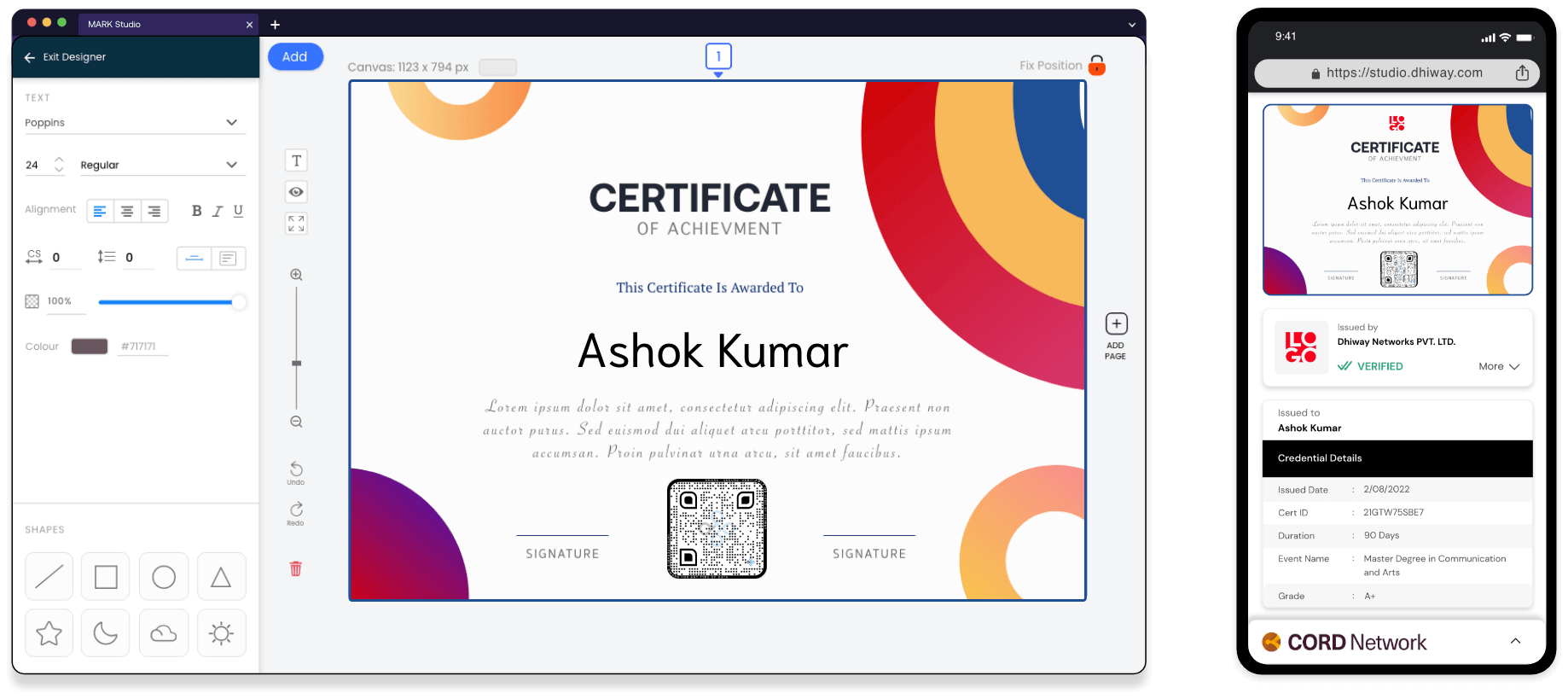Insert a triangle shape

[221, 577]
